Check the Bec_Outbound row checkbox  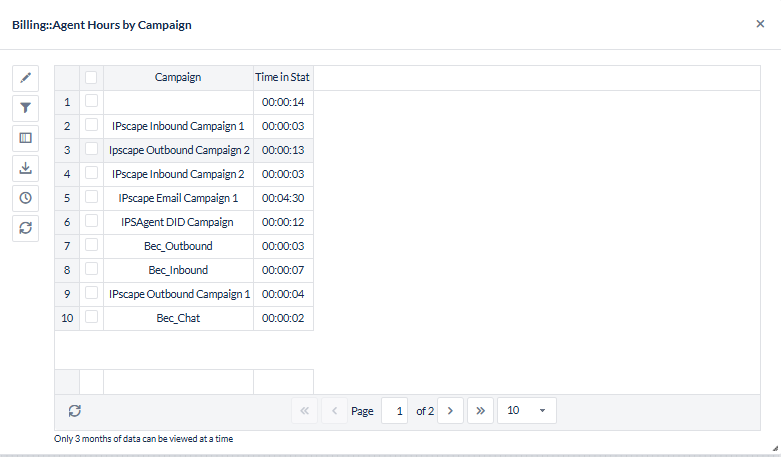pyautogui.click(x=91, y=245)
